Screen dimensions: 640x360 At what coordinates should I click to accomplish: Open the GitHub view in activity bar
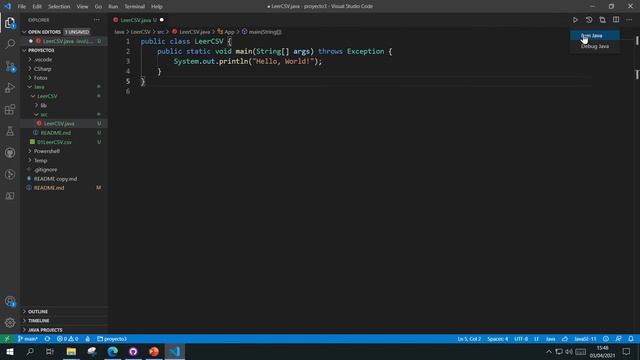tap(10, 153)
